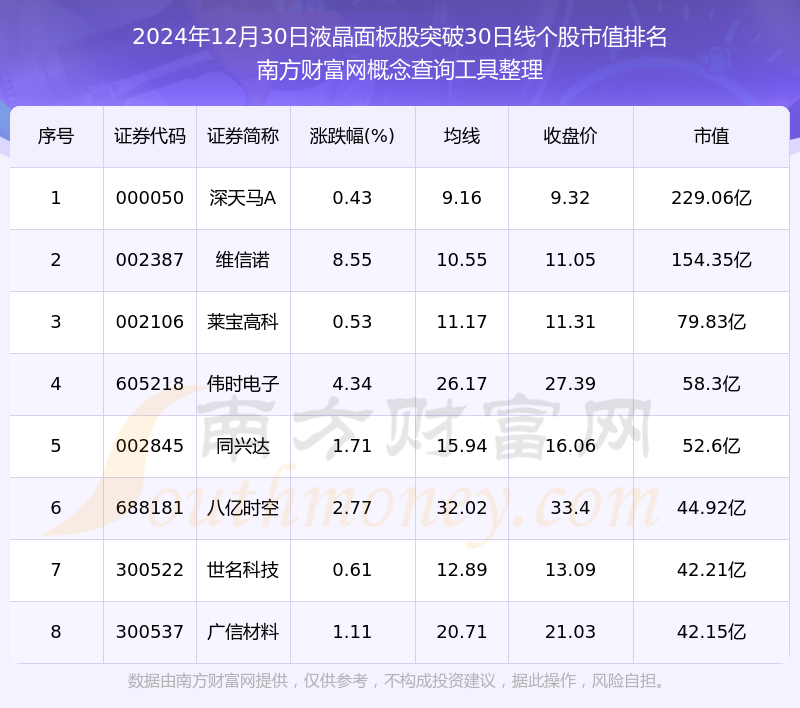Click market value 52.6亿
The height and width of the screenshot is (708, 800).
(711, 446)
